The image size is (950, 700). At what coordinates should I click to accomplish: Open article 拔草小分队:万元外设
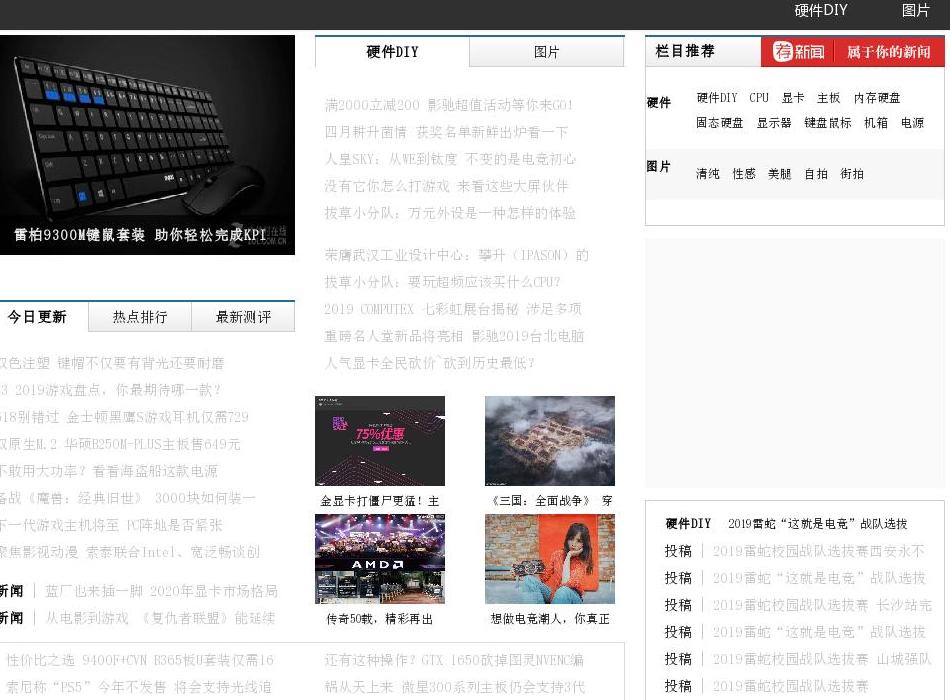tap(450, 213)
